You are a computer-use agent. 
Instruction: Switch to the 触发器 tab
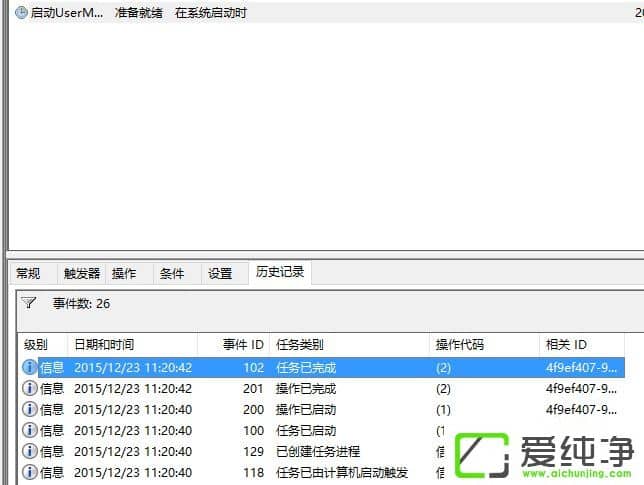82,273
